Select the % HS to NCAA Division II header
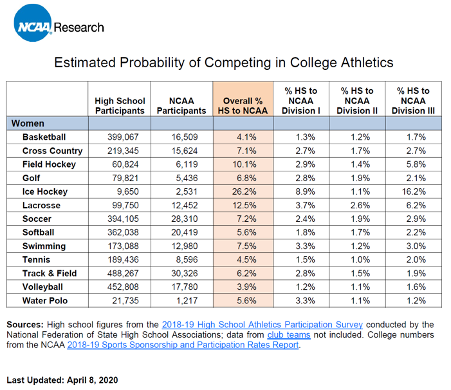Screen dimensions: 451x390 click(357, 101)
